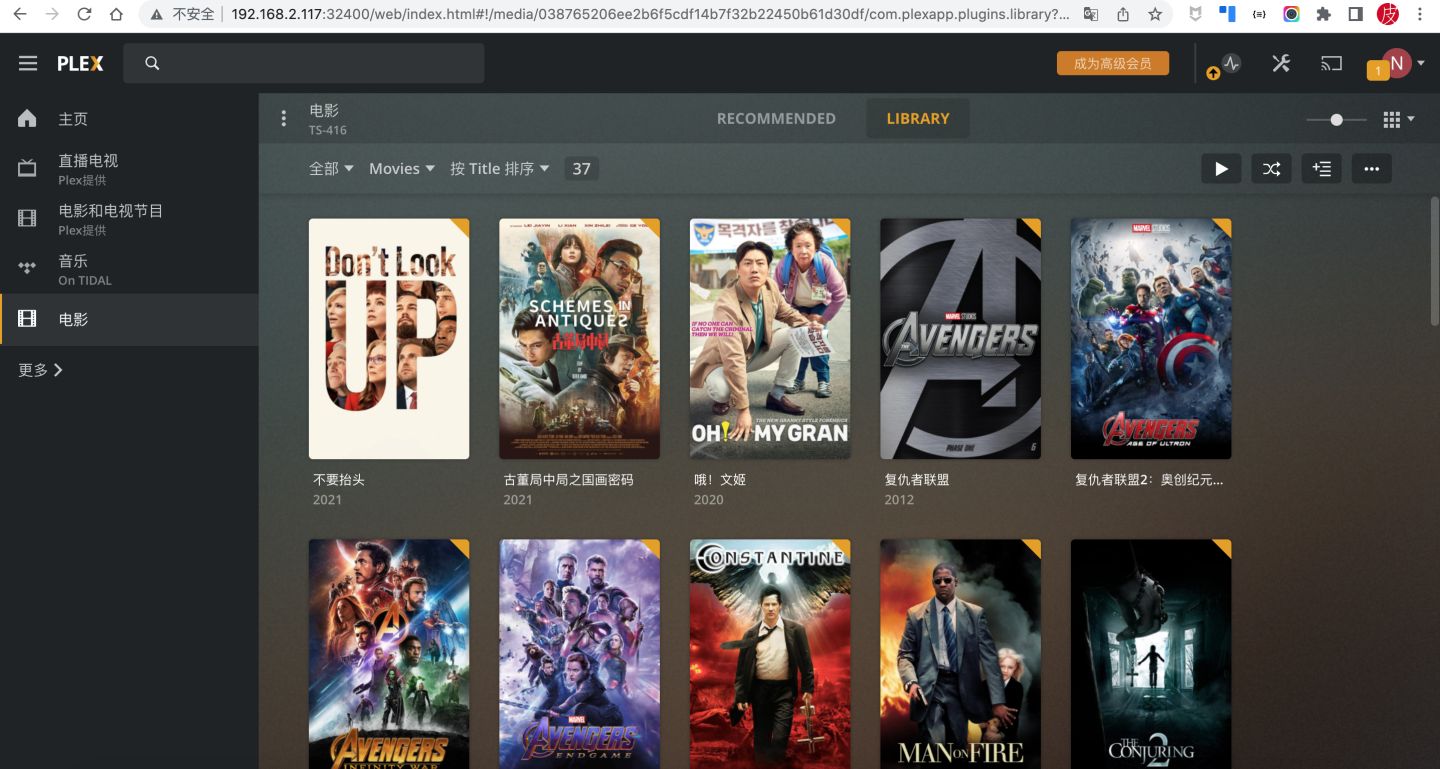The height and width of the screenshot is (769, 1440).
Task: Cast to a device
Action: [1331, 63]
